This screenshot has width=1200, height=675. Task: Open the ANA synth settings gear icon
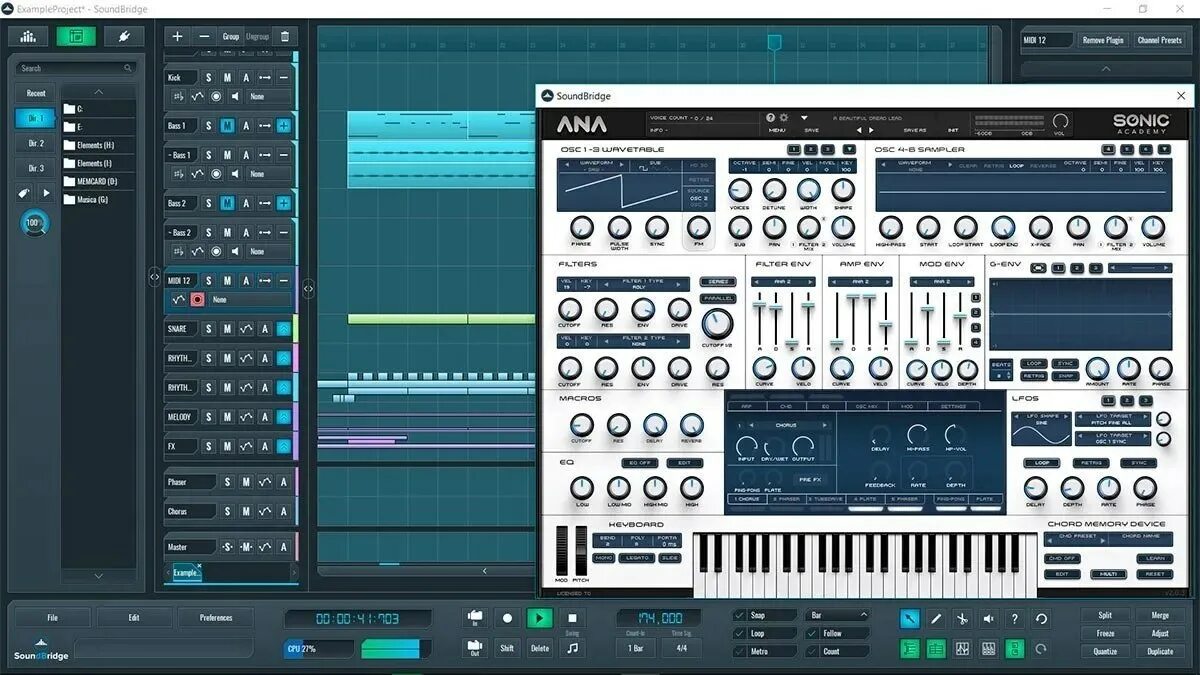[783, 117]
